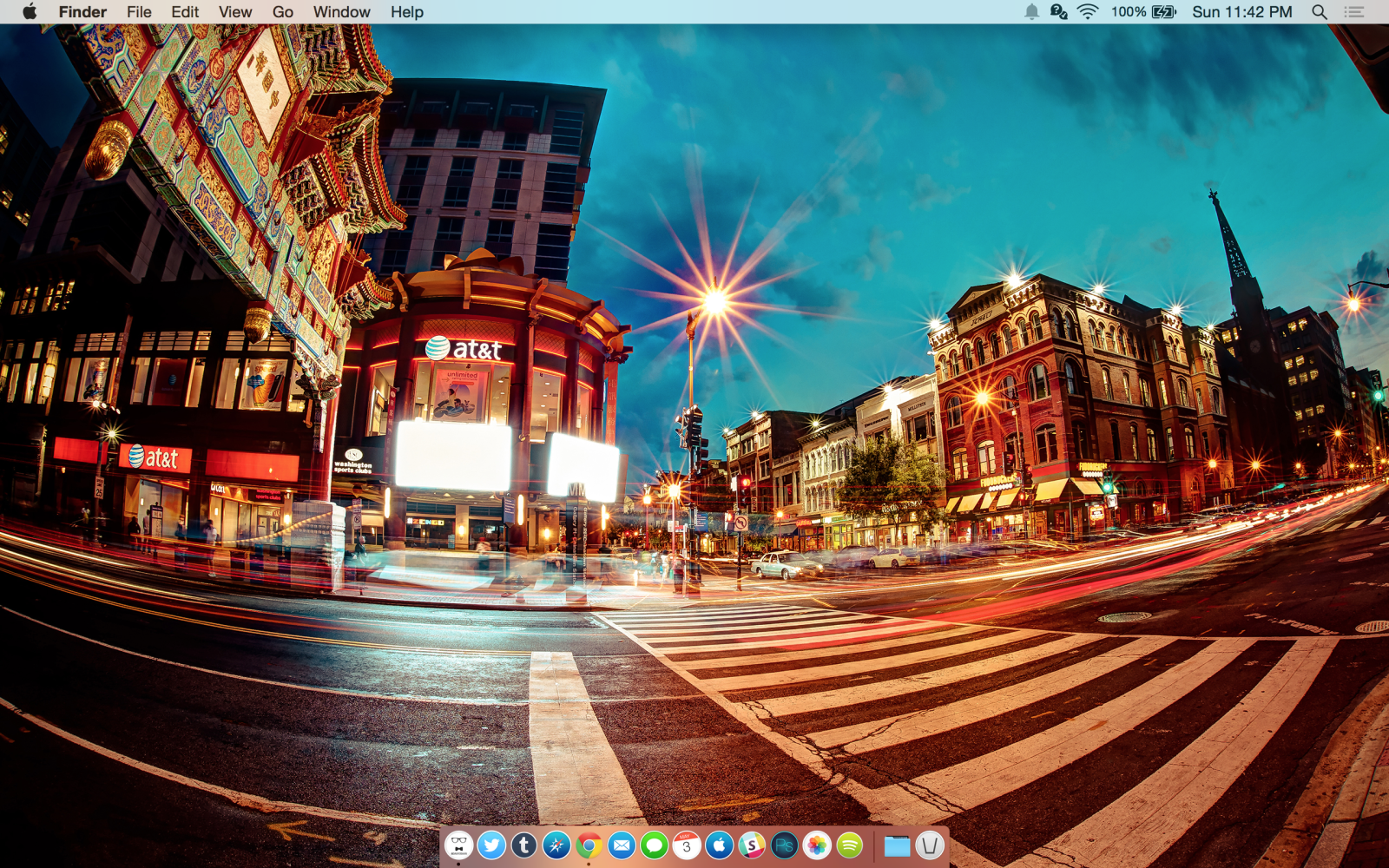Image resolution: width=1389 pixels, height=868 pixels.
Task: Show battery status from the battery icon
Action: (x=1164, y=11)
